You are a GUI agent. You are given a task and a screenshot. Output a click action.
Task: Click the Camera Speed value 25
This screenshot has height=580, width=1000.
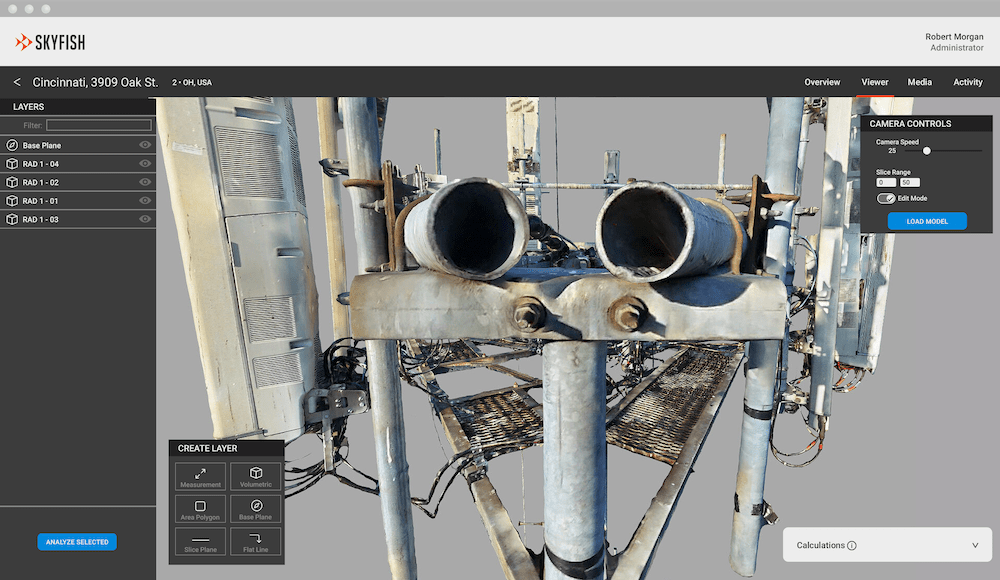pos(892,151)
